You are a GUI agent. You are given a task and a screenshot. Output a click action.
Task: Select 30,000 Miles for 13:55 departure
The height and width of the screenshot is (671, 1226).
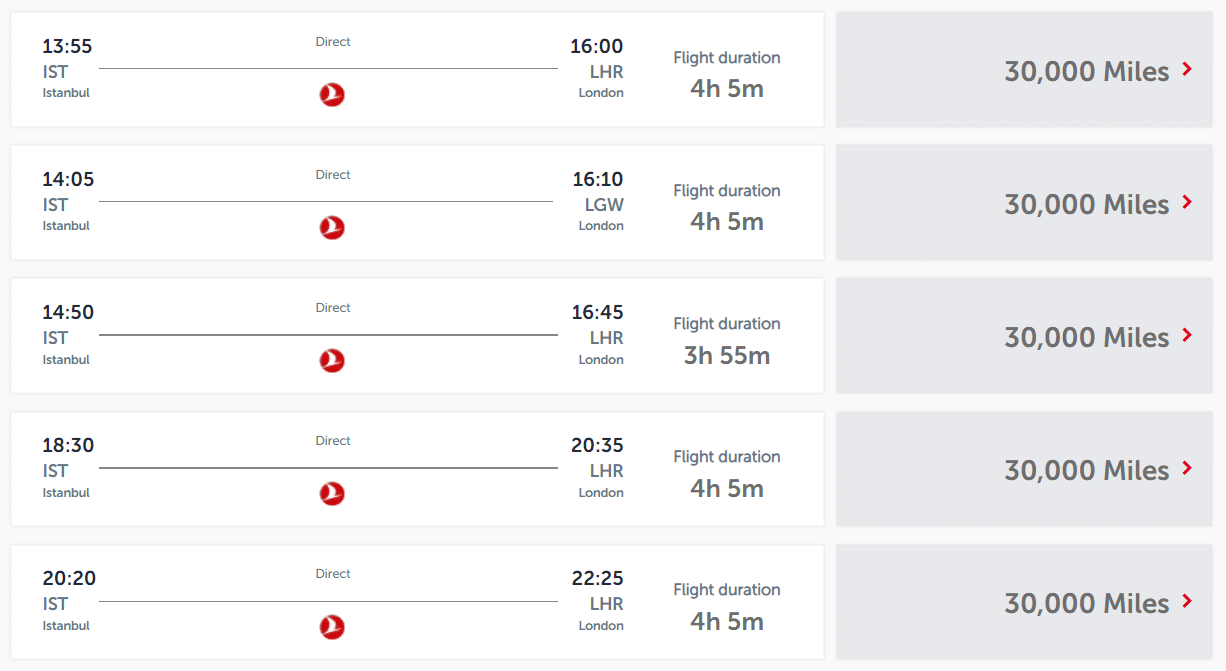(x=1086, y=71)
